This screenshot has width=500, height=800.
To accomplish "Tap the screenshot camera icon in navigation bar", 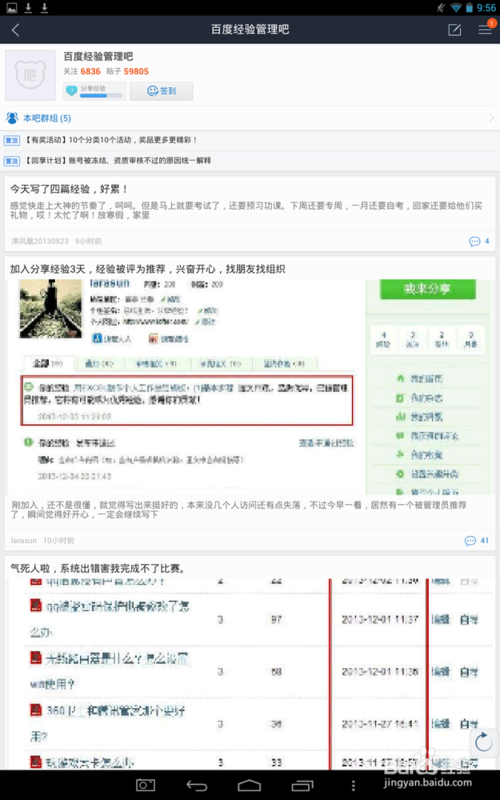I will click(145, 785).
